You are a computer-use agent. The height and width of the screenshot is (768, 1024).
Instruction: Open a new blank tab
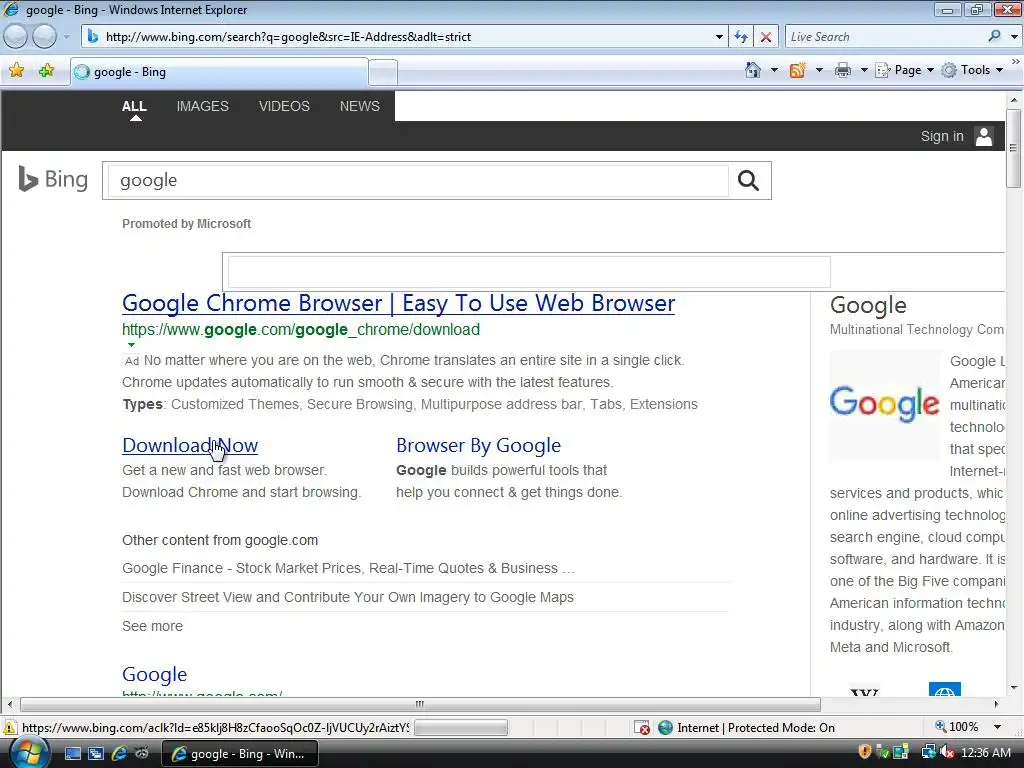[383, 72]
